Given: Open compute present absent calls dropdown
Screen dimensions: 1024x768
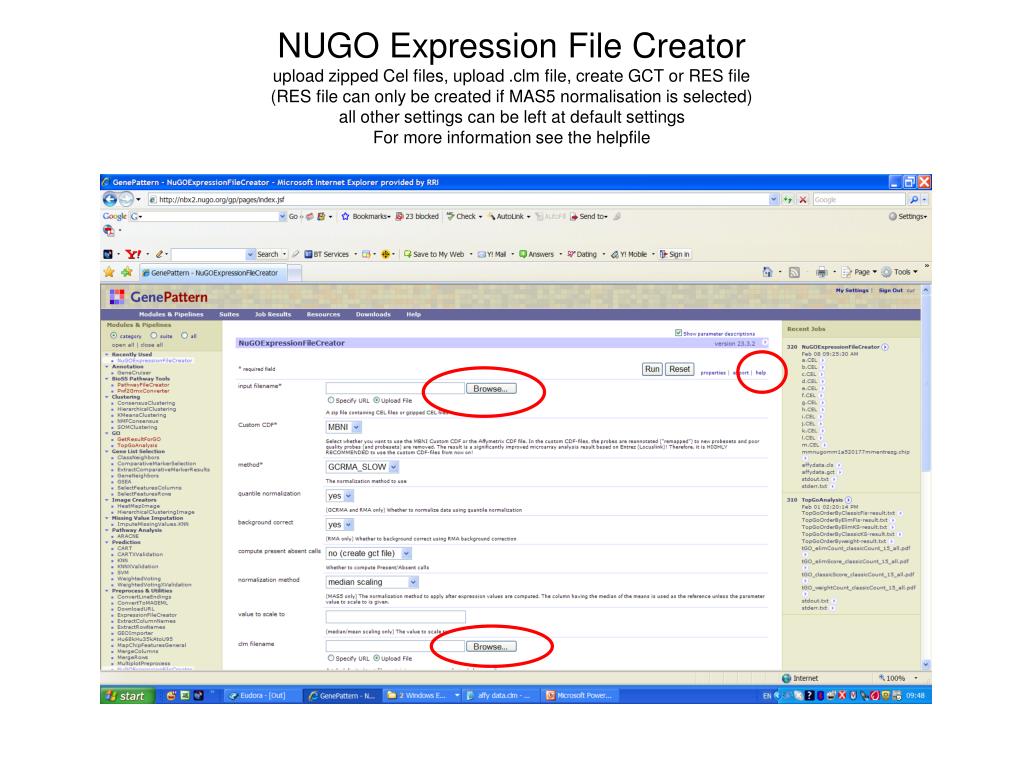Looking at the screenshot, I should tap(368, 553).
